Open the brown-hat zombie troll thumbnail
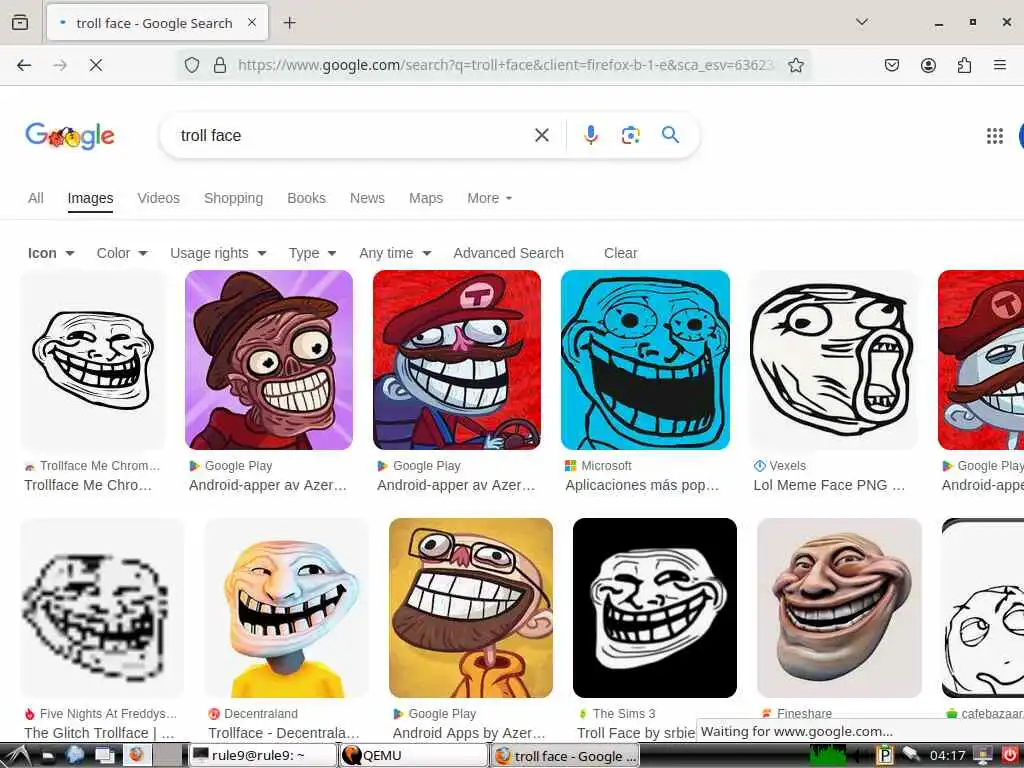This screenshot has height=768, width=1024. [269, 360]
